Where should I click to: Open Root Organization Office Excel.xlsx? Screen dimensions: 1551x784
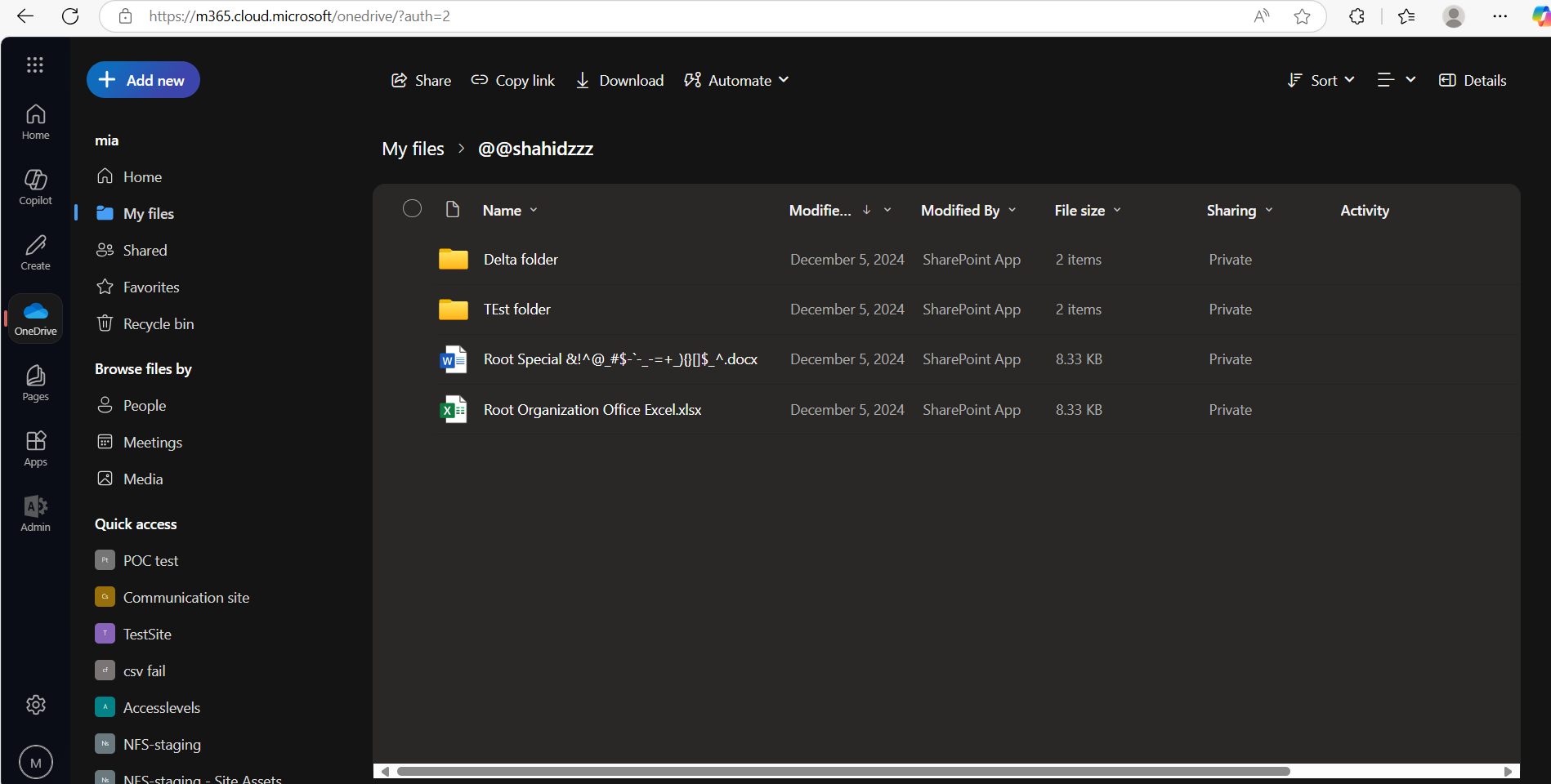tap(592, 409)
